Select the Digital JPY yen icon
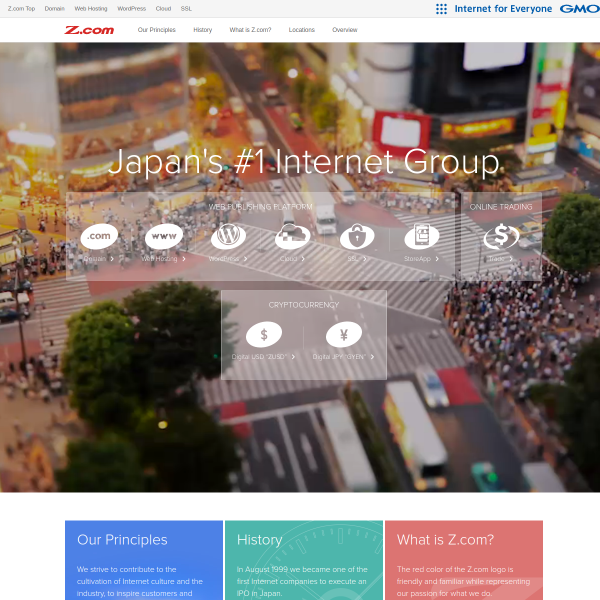Viewport: 600px width, 600px height. [344, 334]
